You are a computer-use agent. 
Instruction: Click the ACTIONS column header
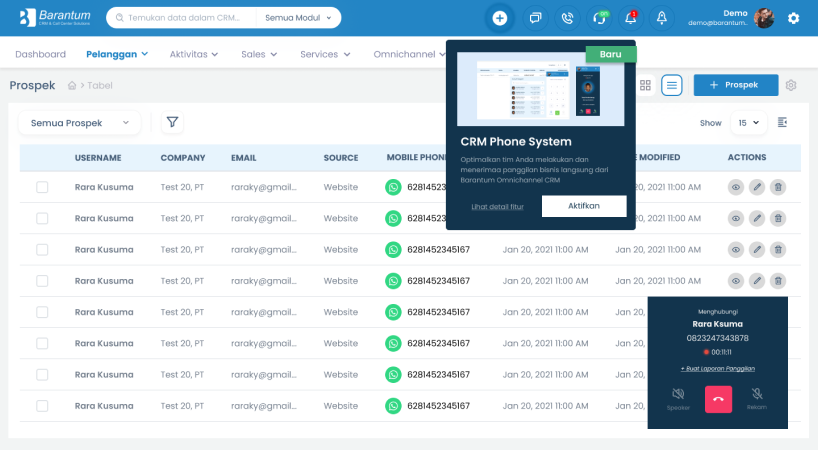(x=747, y=157)
